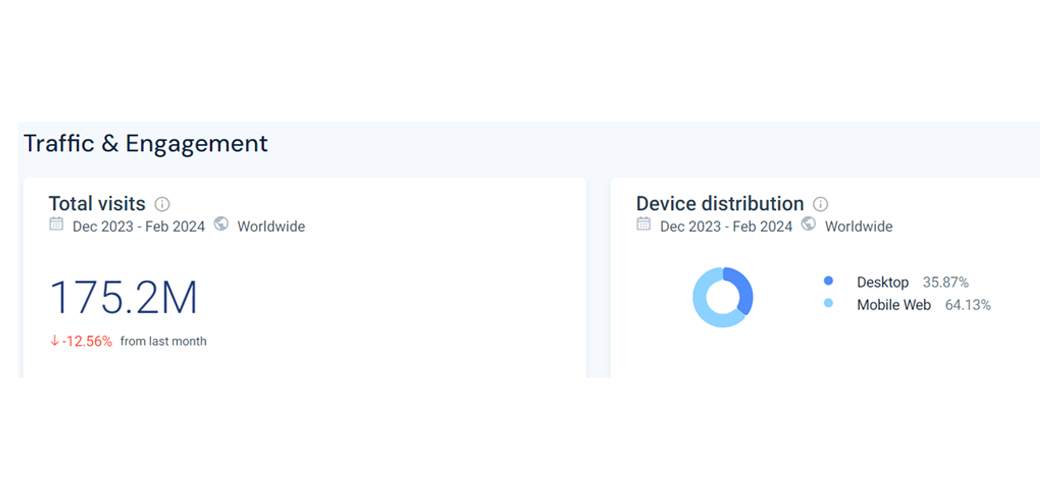Click the Desktop legend color dot

coord(828,282)
